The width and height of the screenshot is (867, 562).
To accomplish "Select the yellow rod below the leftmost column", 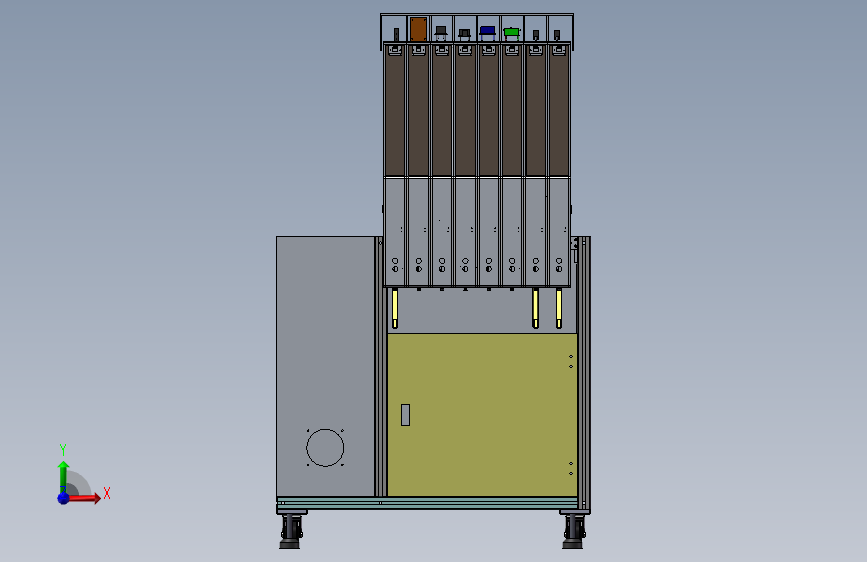I will [x=395, y=308].
